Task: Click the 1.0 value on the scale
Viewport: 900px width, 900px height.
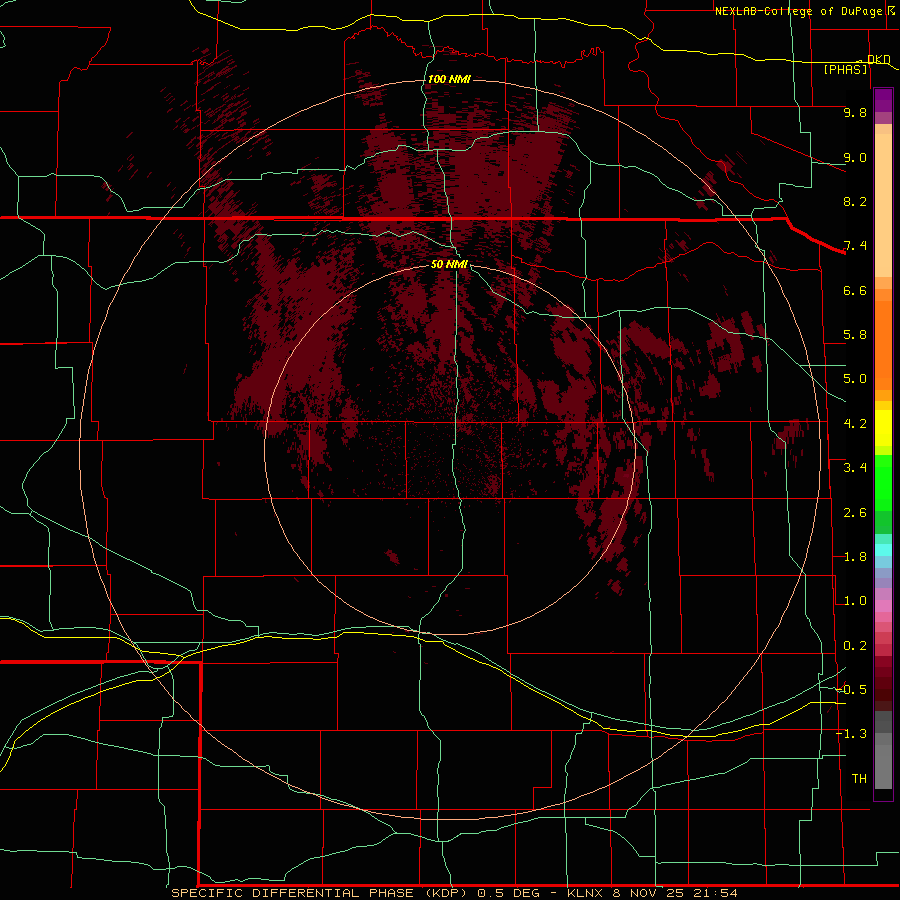Action: pos(855,601)
